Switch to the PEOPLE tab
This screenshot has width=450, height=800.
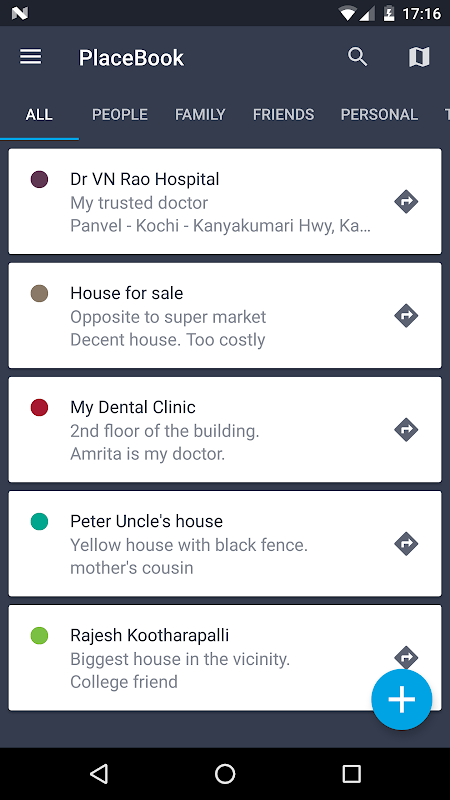(x=120, y=114)
